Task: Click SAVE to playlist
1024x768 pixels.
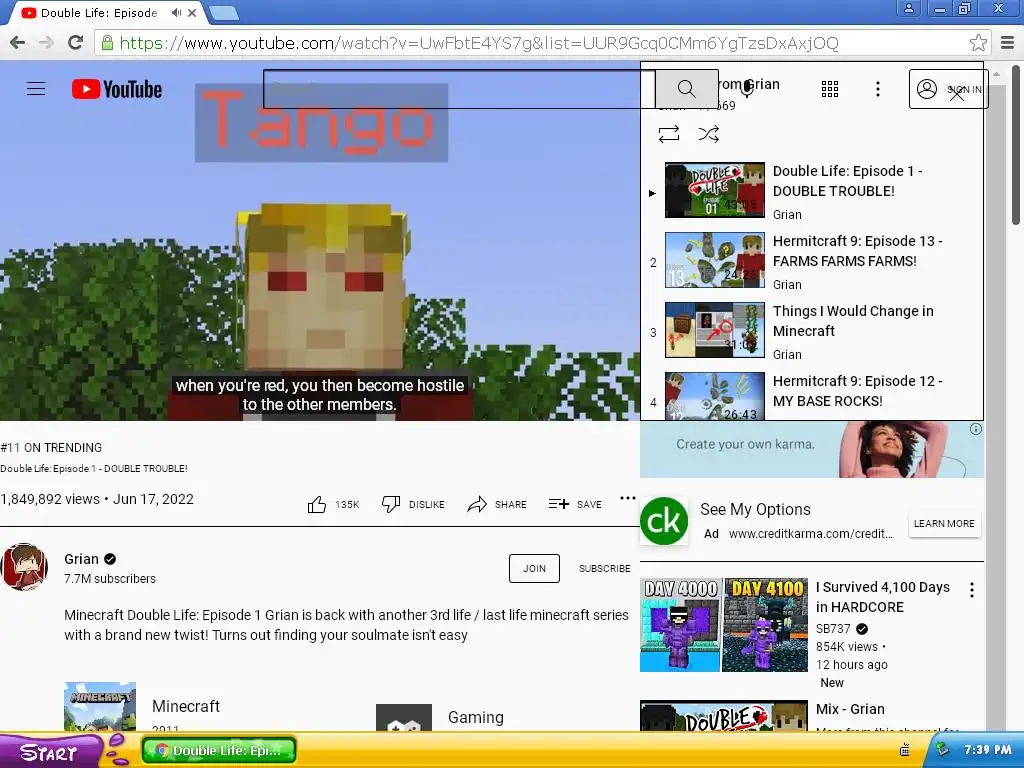Action: coord(575,504)
